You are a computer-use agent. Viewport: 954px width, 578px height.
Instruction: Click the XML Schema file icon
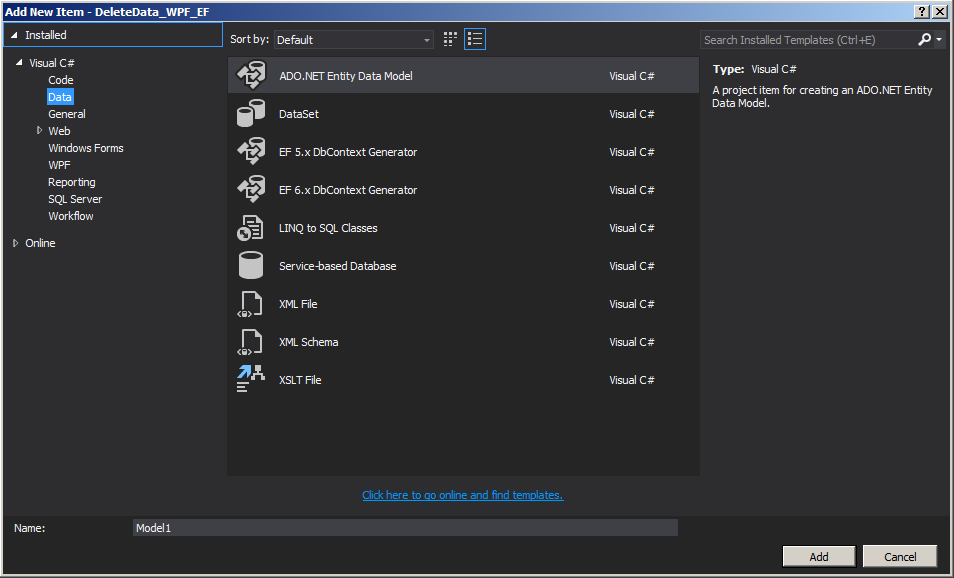(x=250, y=342)
